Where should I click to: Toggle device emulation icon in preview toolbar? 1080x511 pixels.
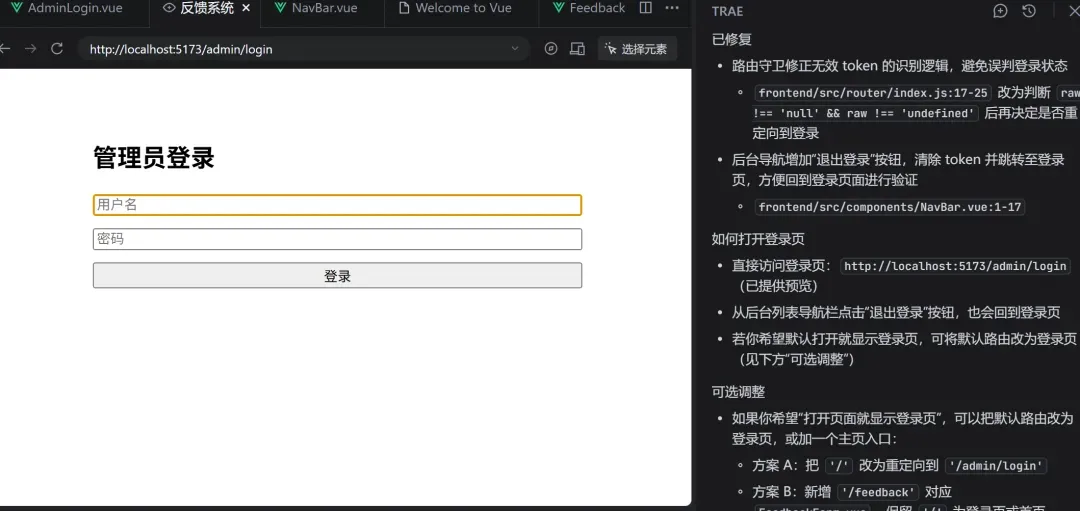pos(577,49)
